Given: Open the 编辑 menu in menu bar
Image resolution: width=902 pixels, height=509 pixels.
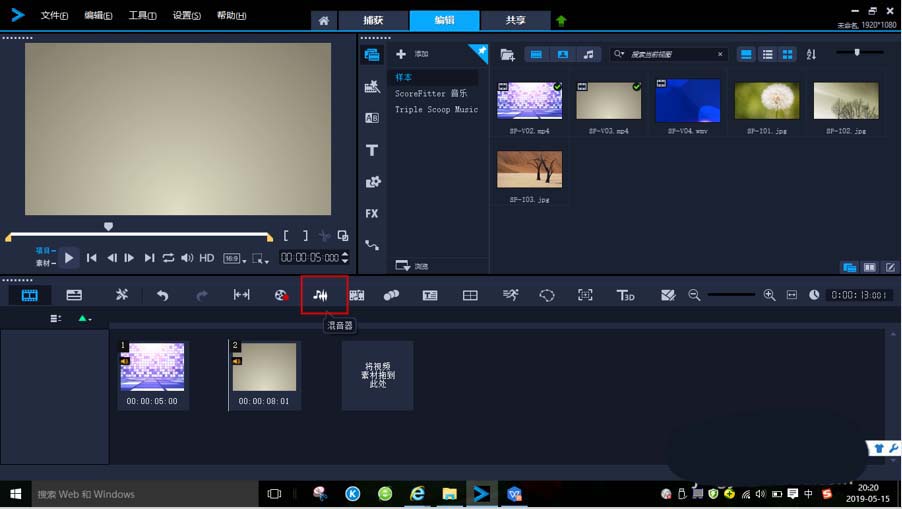Looking at the screenshot, I should tap(98, 16).
